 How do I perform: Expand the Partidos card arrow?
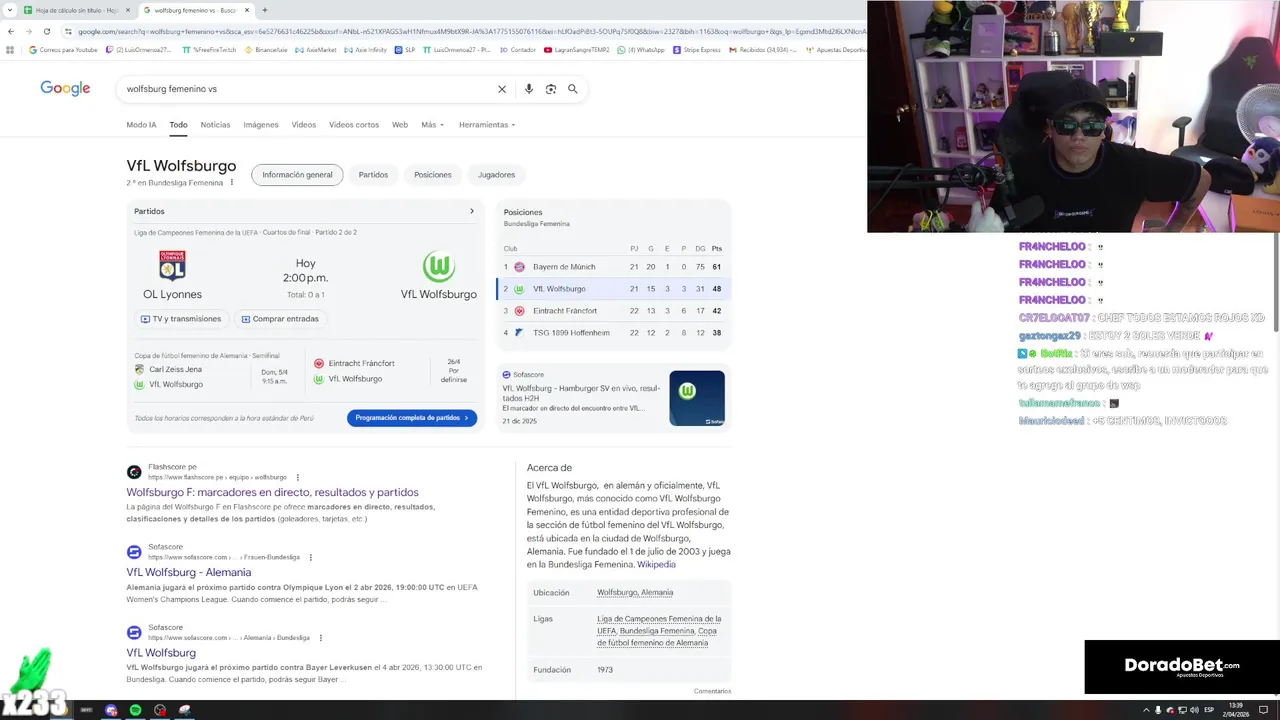[472, 211]
